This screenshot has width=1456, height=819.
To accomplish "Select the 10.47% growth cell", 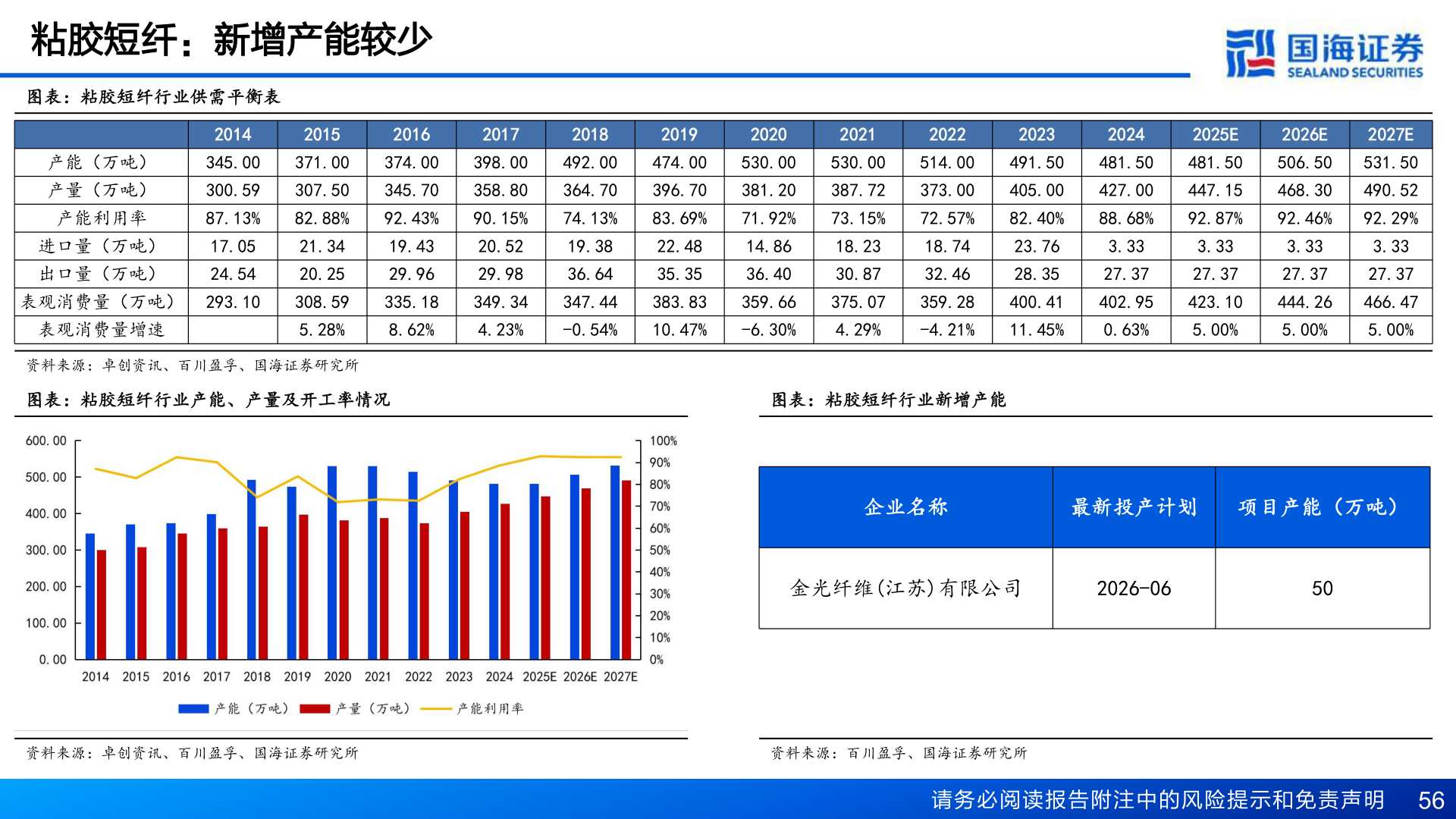I will pyautogui.click(x=679, y=330).
